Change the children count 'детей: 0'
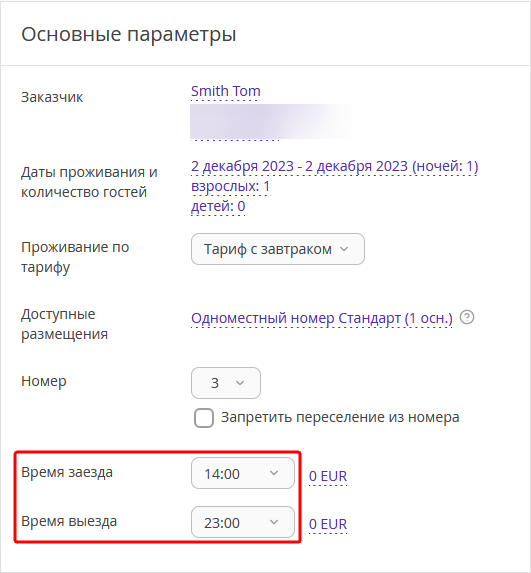Viewport: 531px width, 573px height. 218,206
